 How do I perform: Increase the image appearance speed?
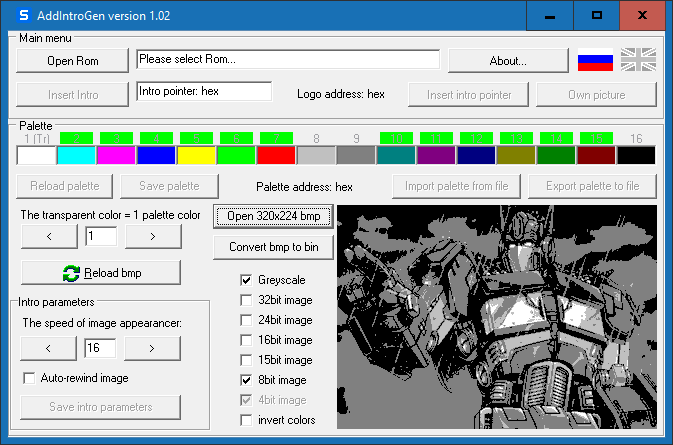tap(152, 348)
